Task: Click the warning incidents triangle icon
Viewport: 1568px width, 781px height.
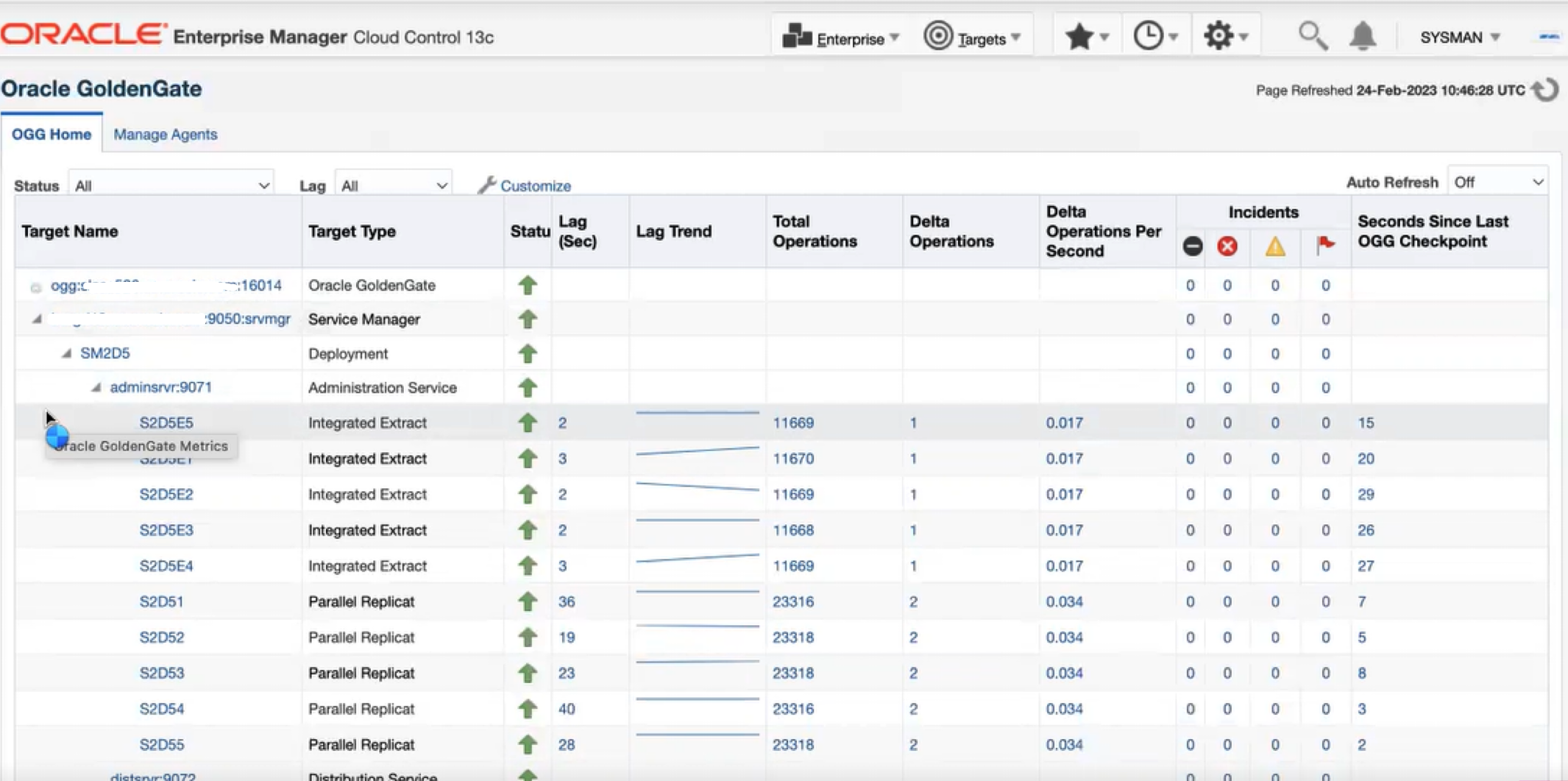Action: tap(1274, 247)
